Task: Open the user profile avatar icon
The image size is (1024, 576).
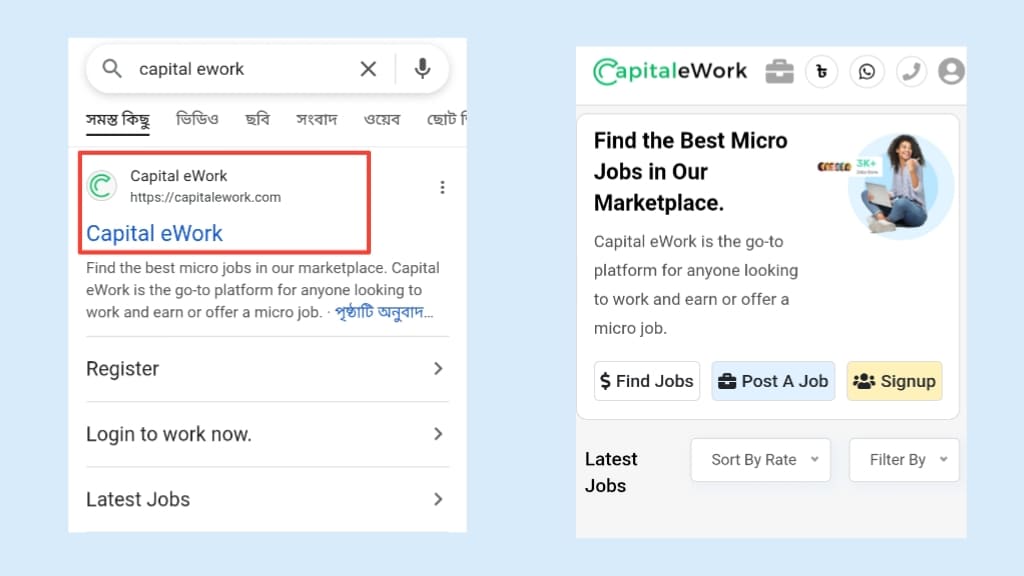Action: pyautogui.click(x=951, y=72)
